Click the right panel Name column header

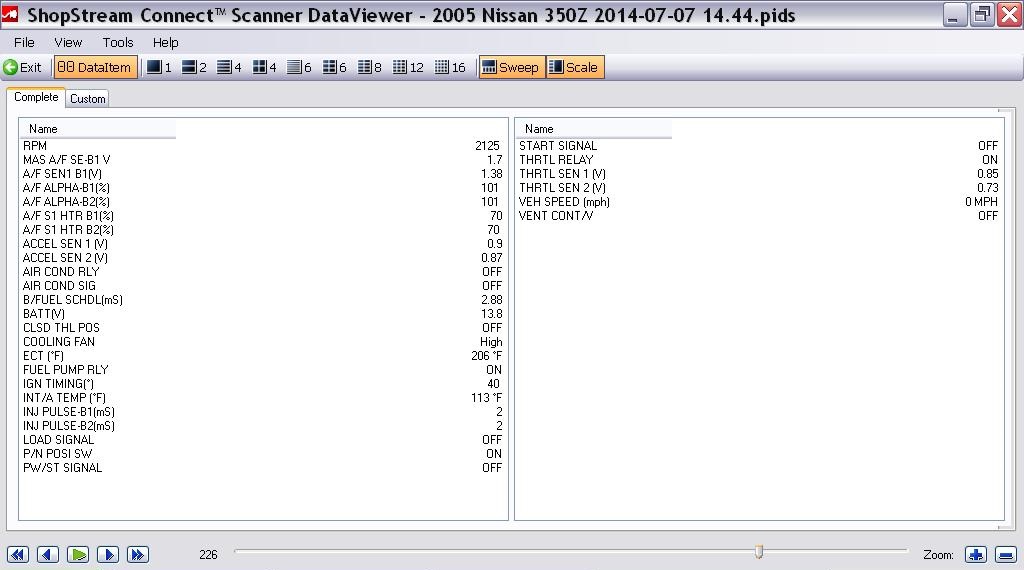coord(594,129)
